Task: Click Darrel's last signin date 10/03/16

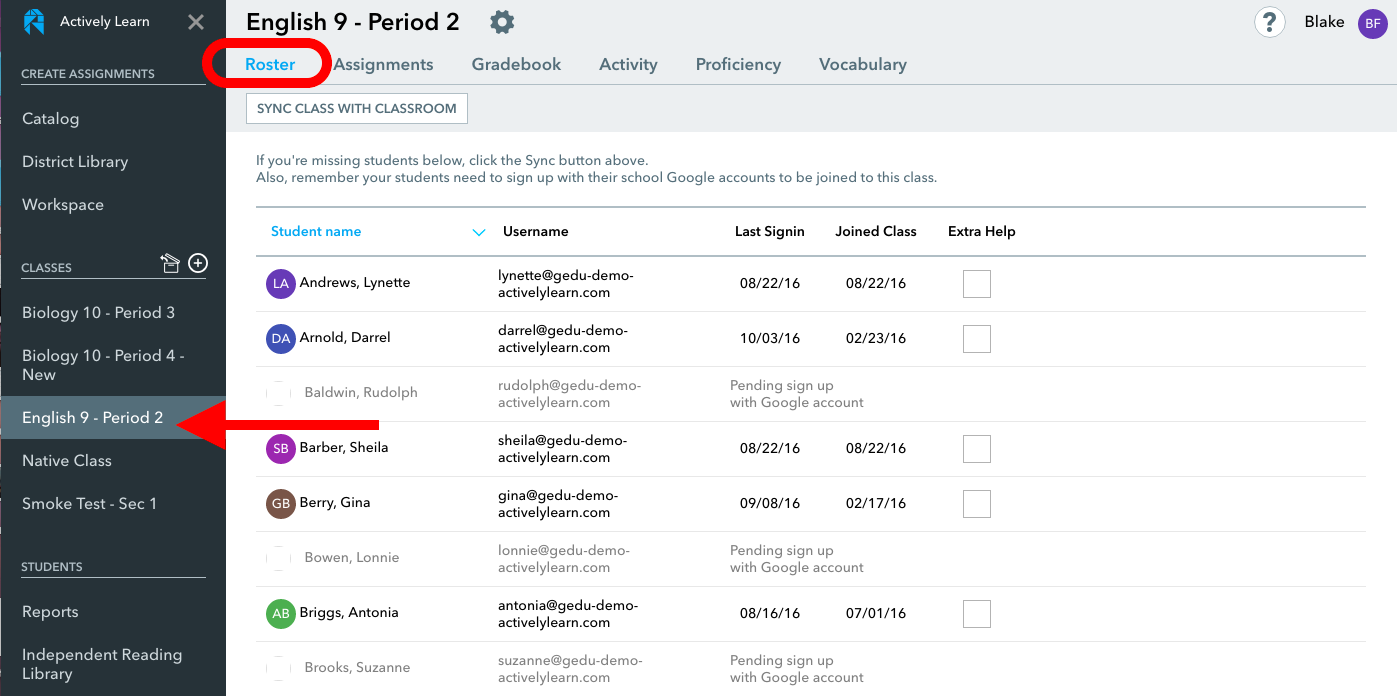Action: click(x=770, y=339)
